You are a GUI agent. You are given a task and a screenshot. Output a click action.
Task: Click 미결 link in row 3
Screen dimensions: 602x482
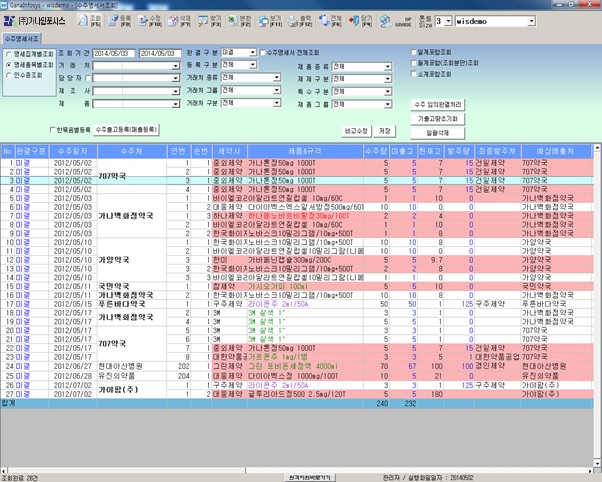click(22, 181)
